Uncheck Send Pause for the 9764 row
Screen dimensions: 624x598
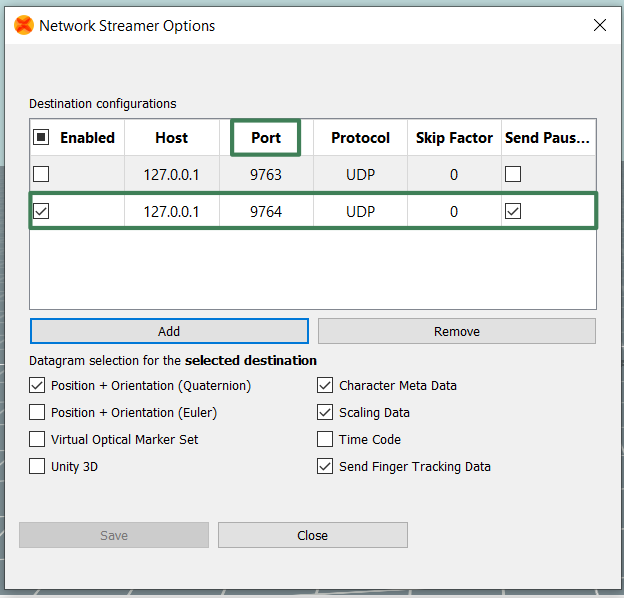pos(512,211)
